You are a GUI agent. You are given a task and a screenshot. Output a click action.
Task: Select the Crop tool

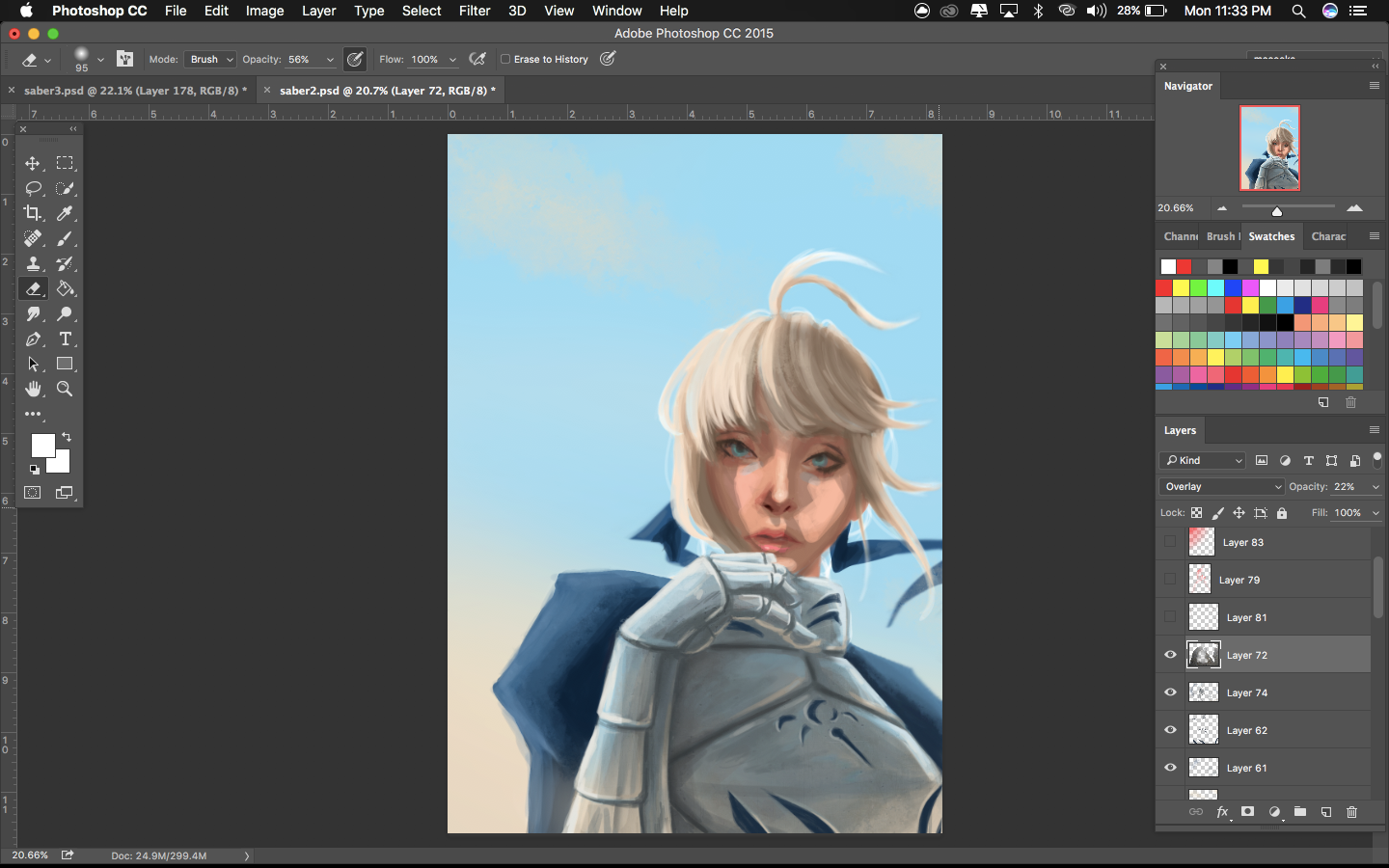(33, 213)
